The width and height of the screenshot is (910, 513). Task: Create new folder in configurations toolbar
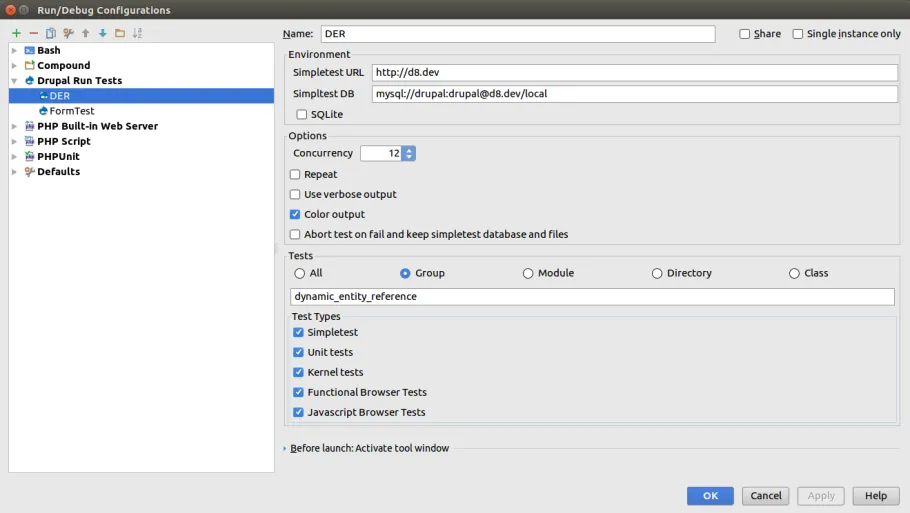[120, 33]
